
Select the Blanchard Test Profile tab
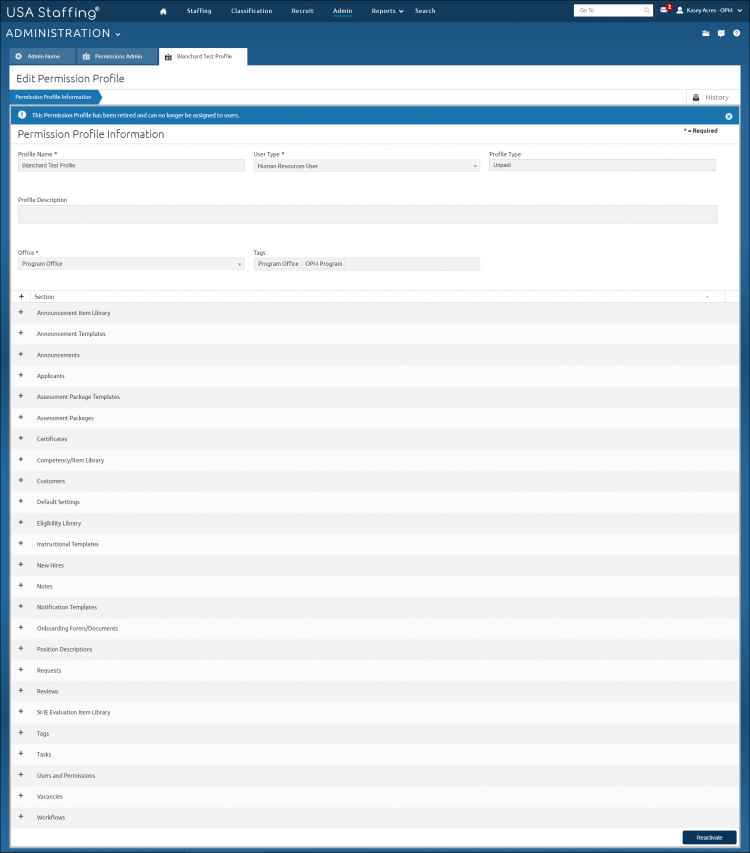[203, 57]
